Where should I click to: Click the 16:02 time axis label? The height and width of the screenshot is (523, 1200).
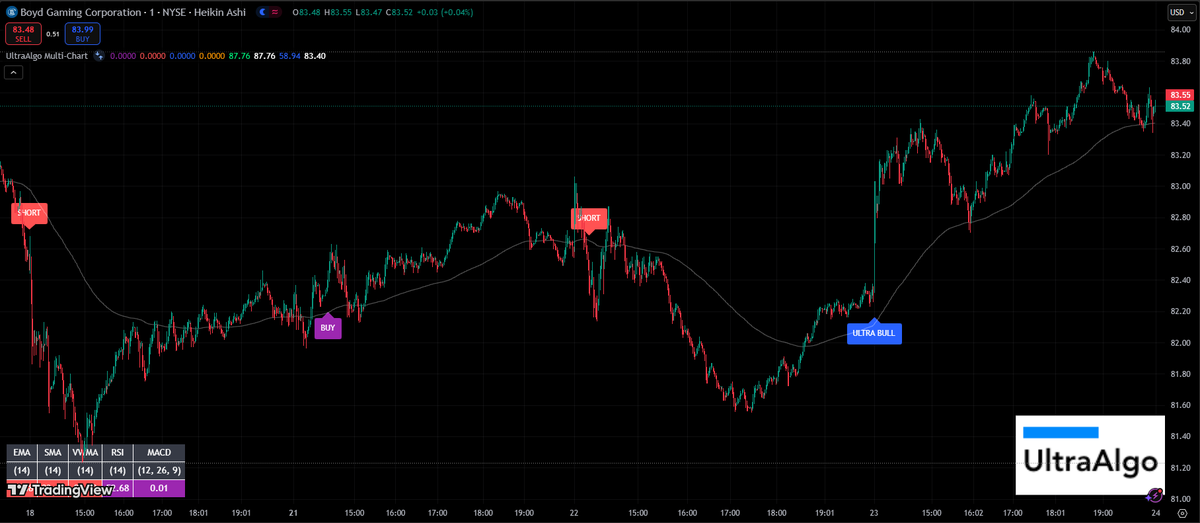coord(976,512)
